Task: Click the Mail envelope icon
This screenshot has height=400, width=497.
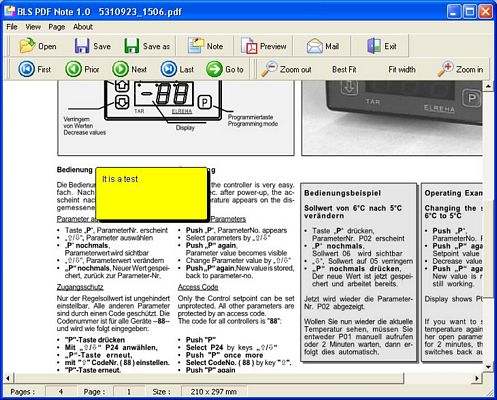Action: tap(314, 46)
